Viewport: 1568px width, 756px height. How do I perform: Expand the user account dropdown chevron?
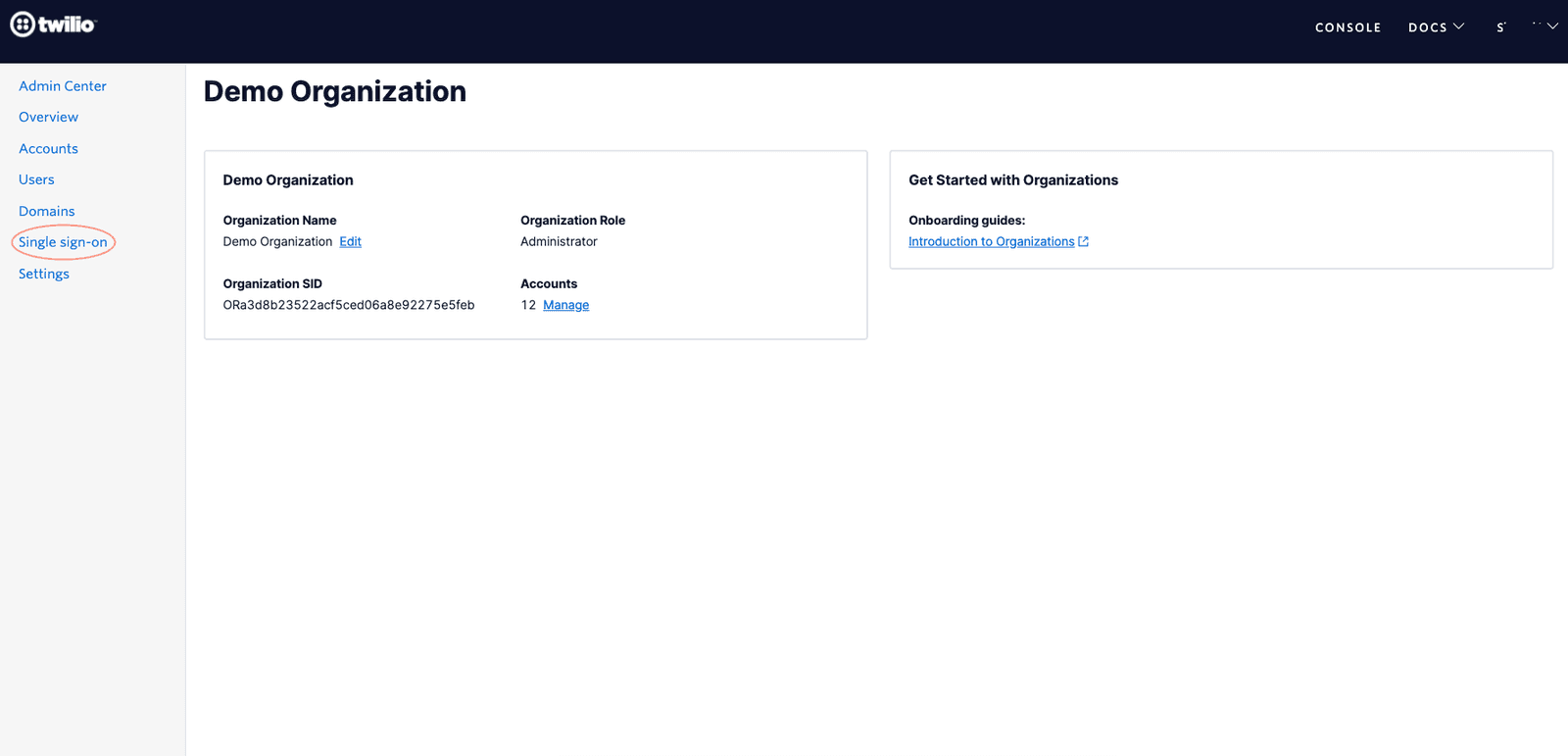tap(1552, 26)
